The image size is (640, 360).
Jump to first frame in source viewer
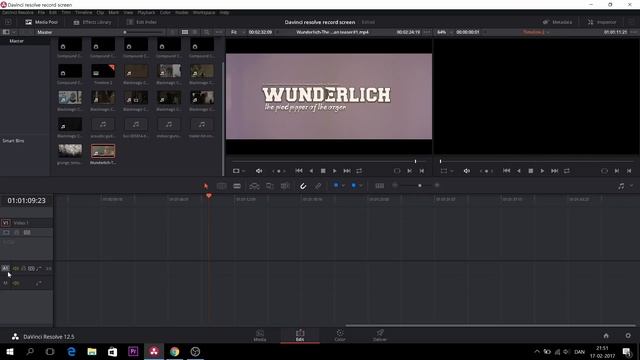[x=299, y=171]
